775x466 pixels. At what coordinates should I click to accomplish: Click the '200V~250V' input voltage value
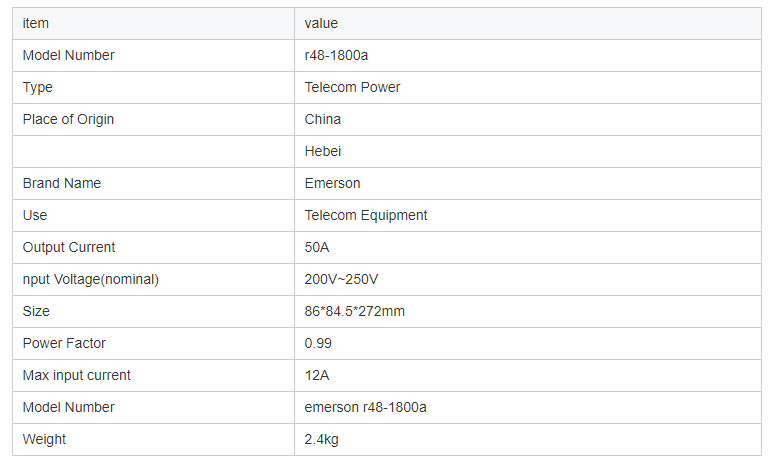point(341,279)
